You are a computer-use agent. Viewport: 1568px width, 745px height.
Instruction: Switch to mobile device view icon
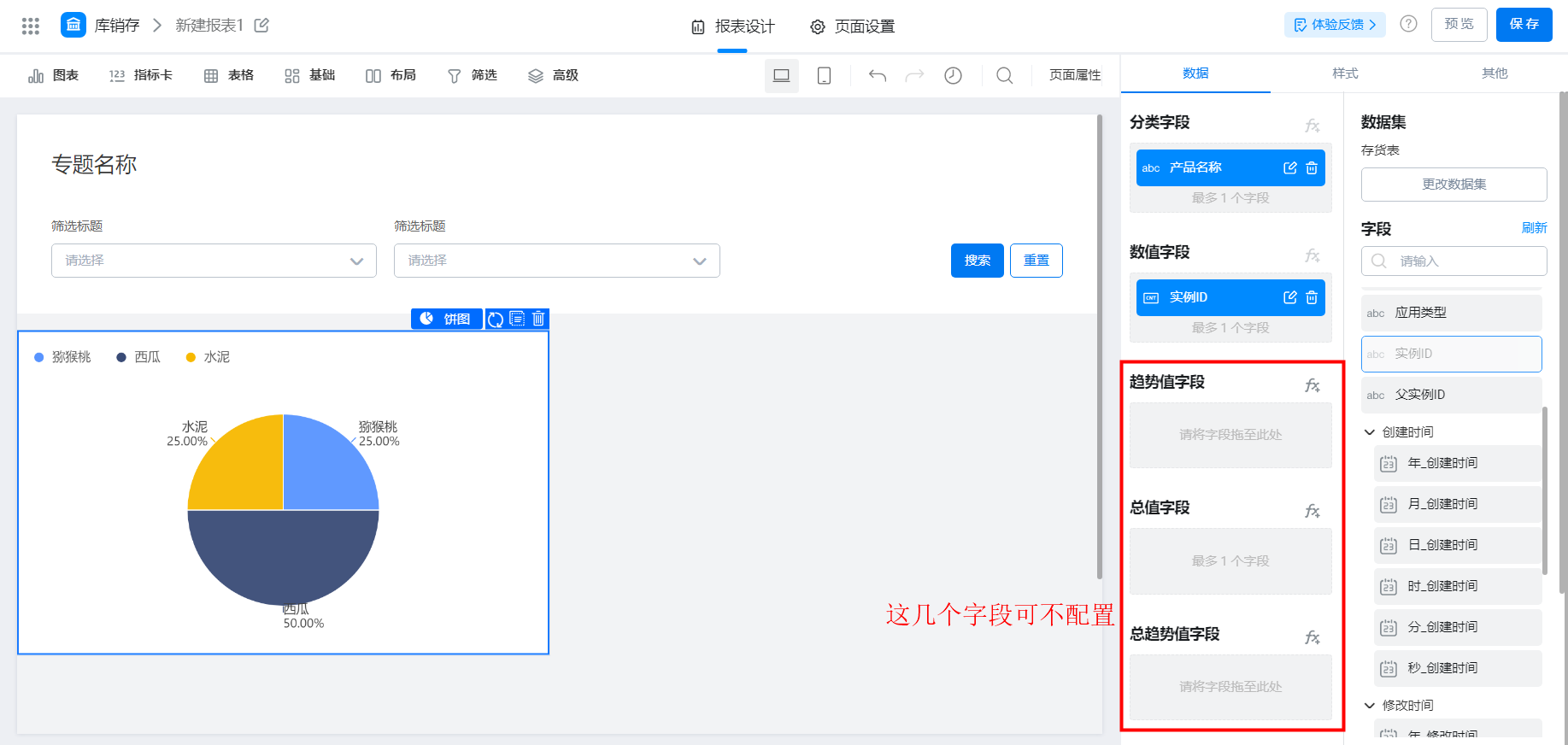click(824, 76)
